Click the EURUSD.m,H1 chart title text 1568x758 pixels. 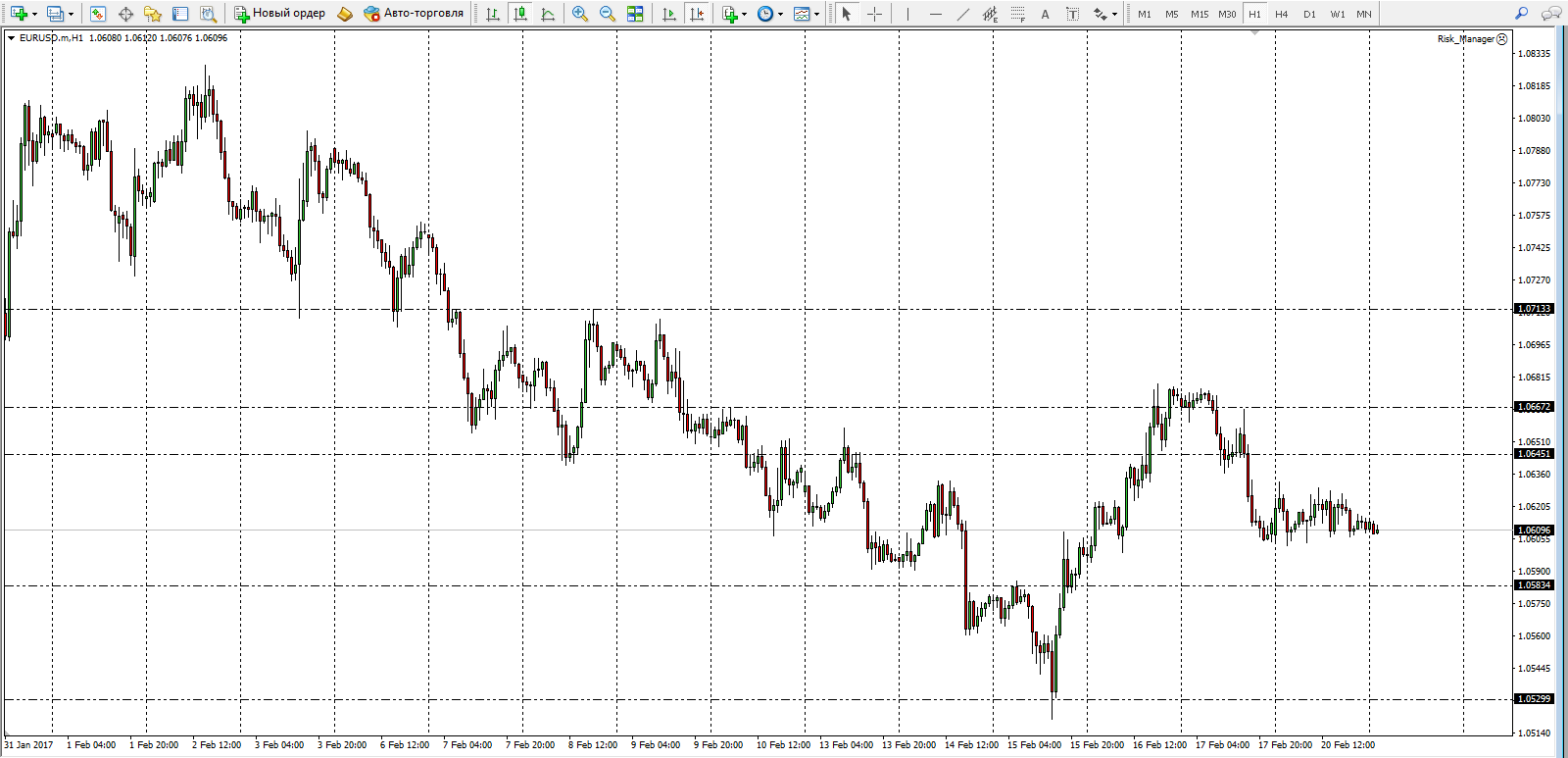pyautogui.click(x=52, y=38)
